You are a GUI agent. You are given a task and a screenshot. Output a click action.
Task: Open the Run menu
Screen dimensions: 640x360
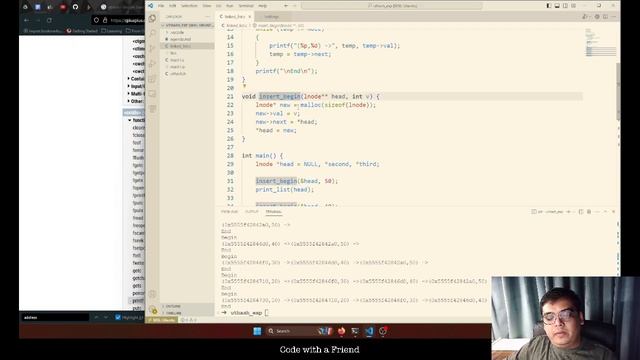pos(229,6)
